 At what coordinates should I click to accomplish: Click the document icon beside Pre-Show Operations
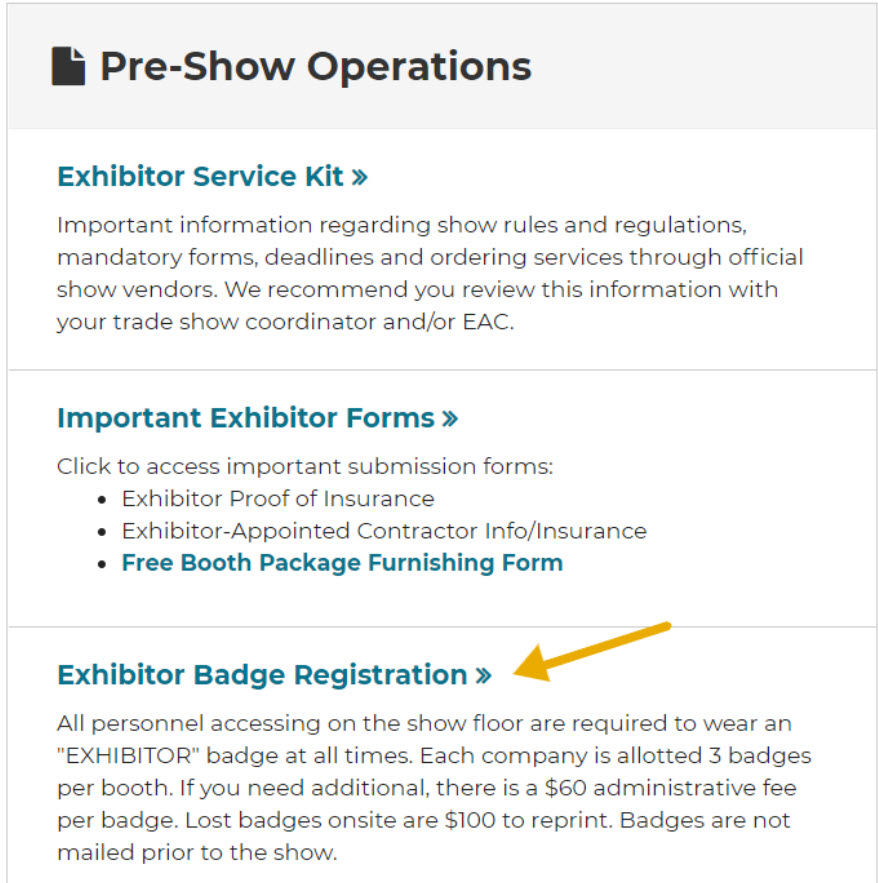tap(68, 67)
